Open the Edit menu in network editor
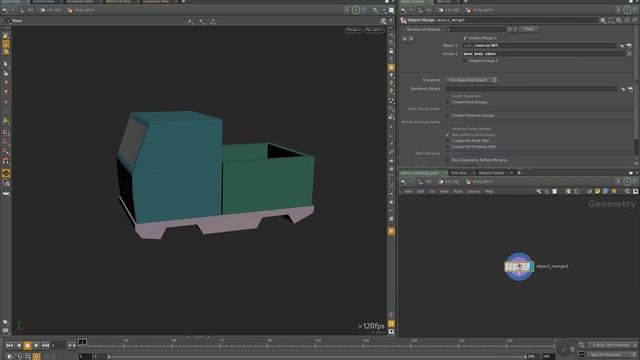This screenshot has width=640, height=360. [420, 191]
